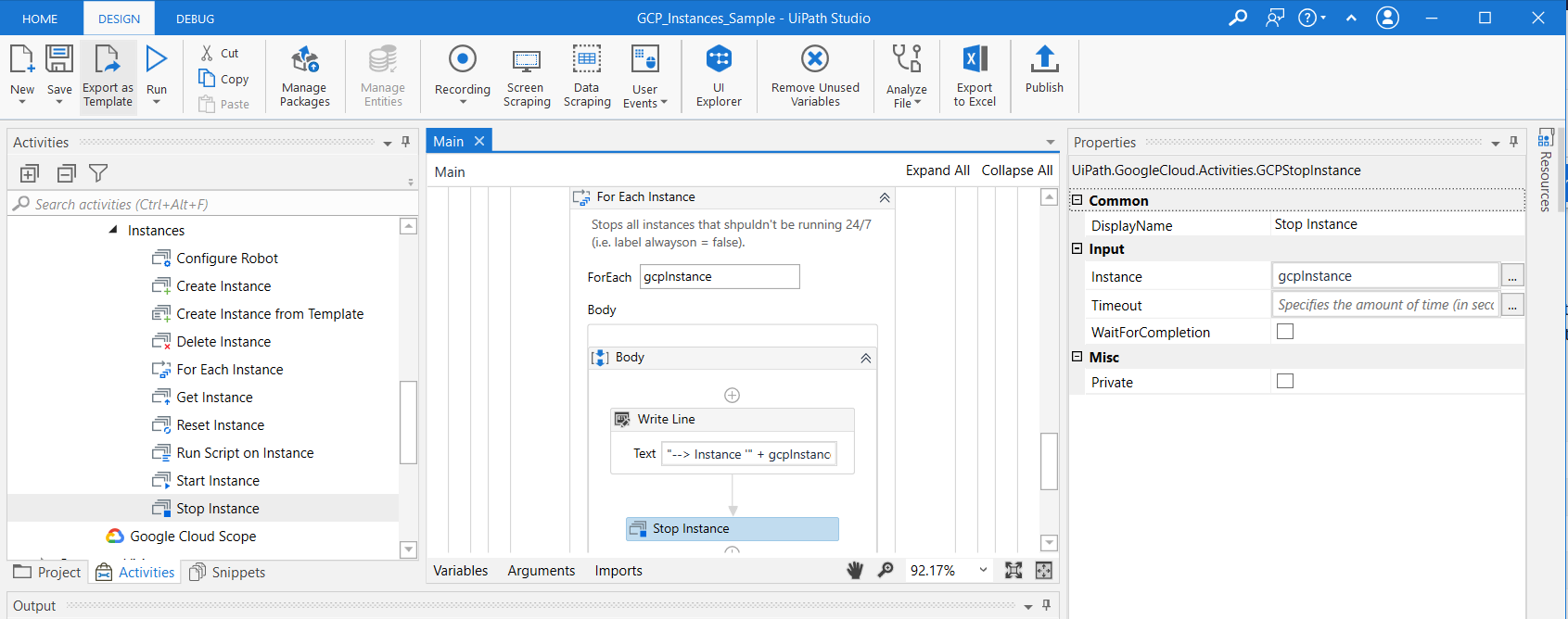Collapse the For Each Instance activity
The height and width of the screenshot is (619, 1568).
(885, 197)
